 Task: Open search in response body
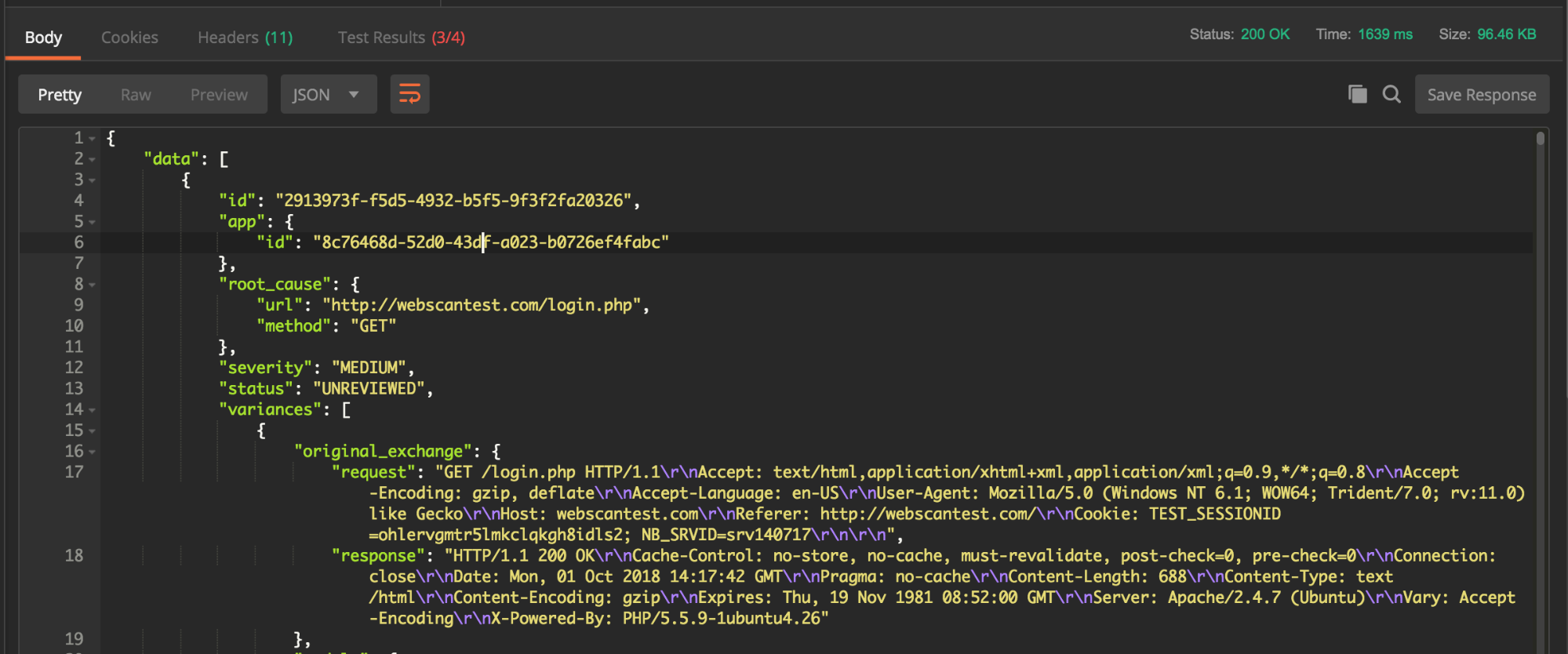coord(1392,94)
